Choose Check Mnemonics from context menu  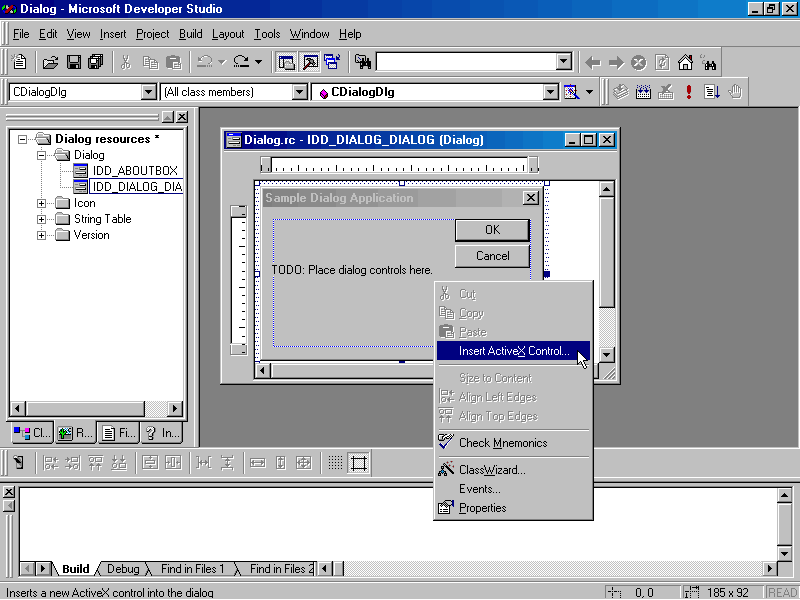(513, 443)
